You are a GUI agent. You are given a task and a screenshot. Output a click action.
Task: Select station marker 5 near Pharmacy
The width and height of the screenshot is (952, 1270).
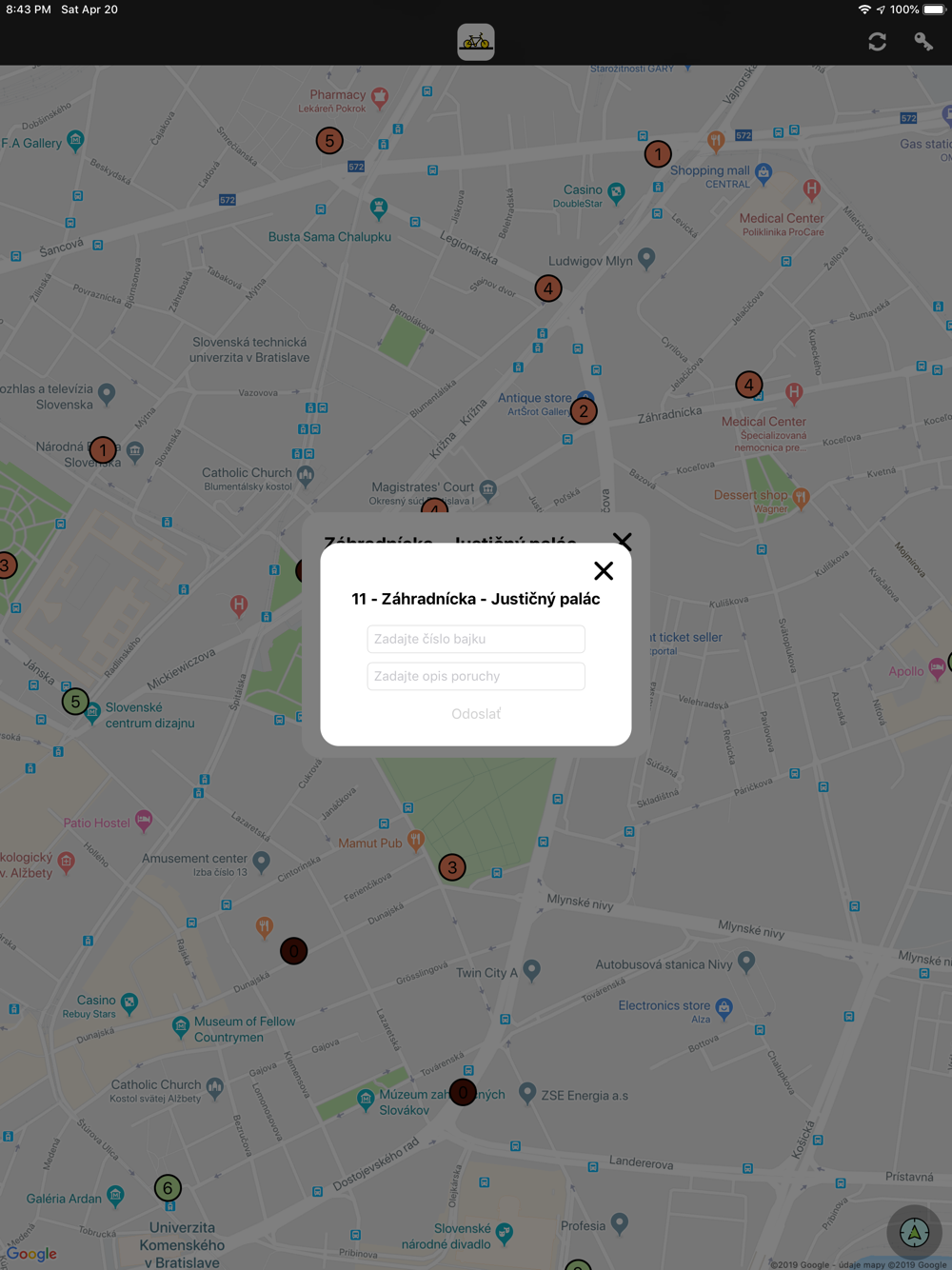329,141
